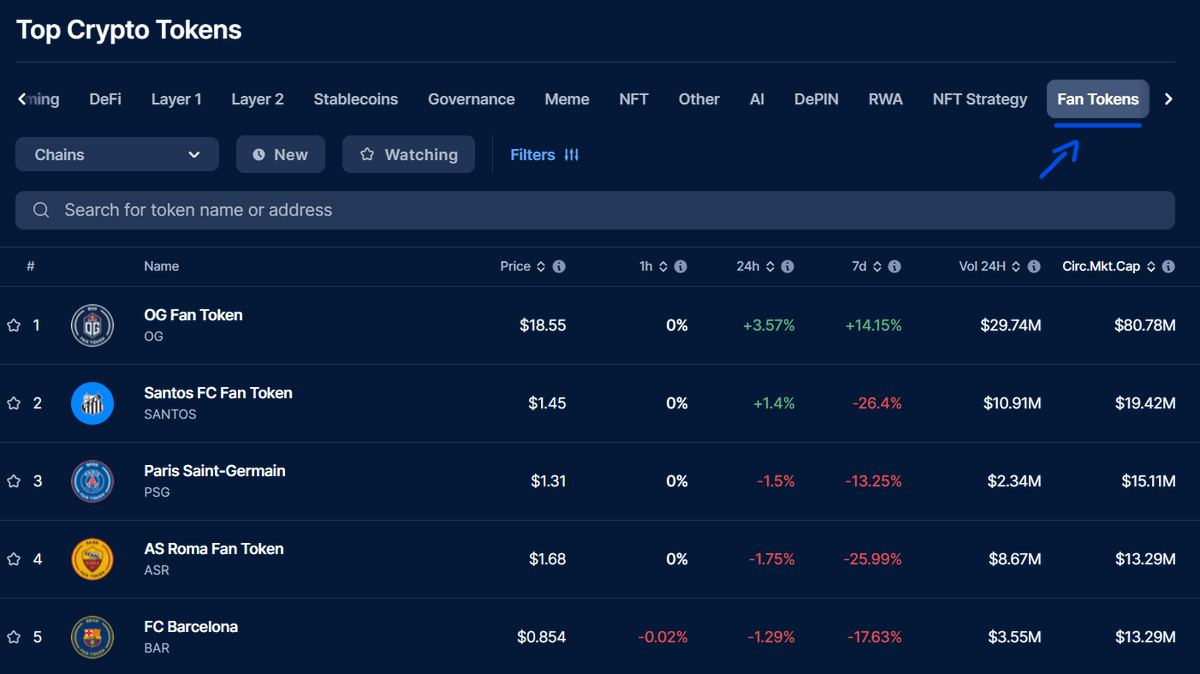The height and width of the screenshot is (674, 1200).
Task: Open OG Fan Token details
Action: [193, 315]
